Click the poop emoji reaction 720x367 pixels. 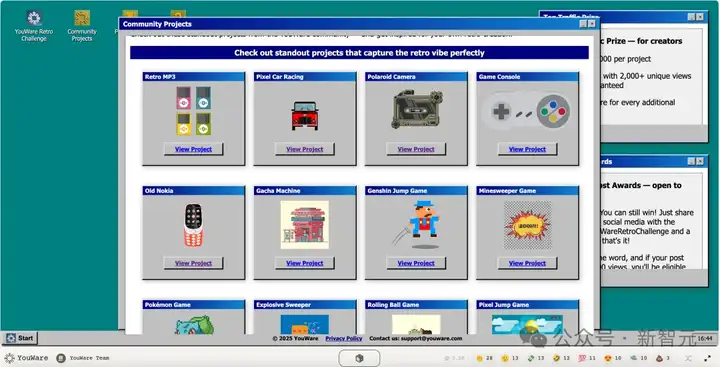coord(659,358)
